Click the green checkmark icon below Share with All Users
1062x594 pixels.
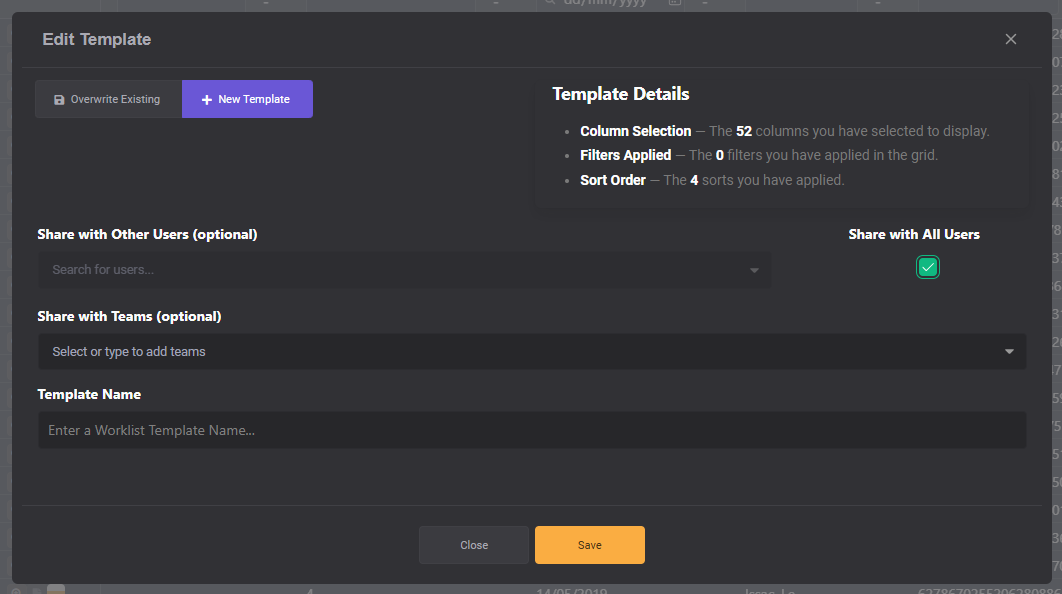tap(927, 267)
